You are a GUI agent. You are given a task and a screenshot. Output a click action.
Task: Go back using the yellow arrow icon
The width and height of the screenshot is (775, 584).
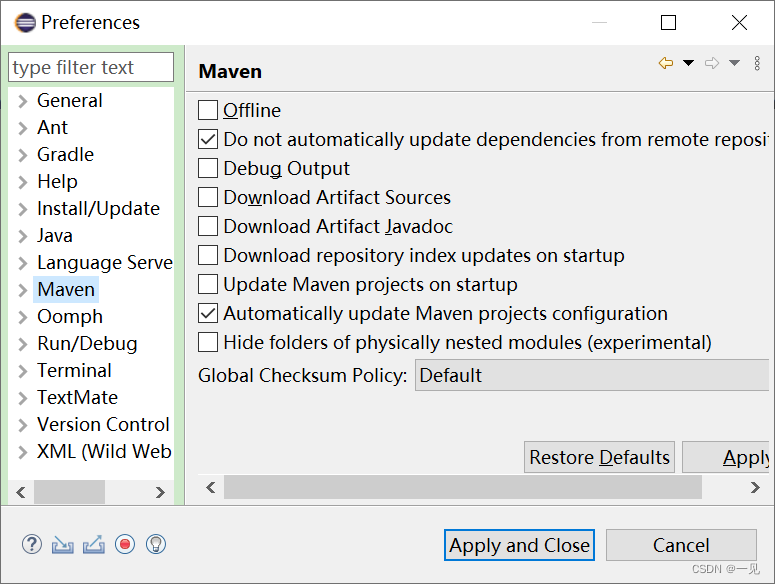click(666, 63)
